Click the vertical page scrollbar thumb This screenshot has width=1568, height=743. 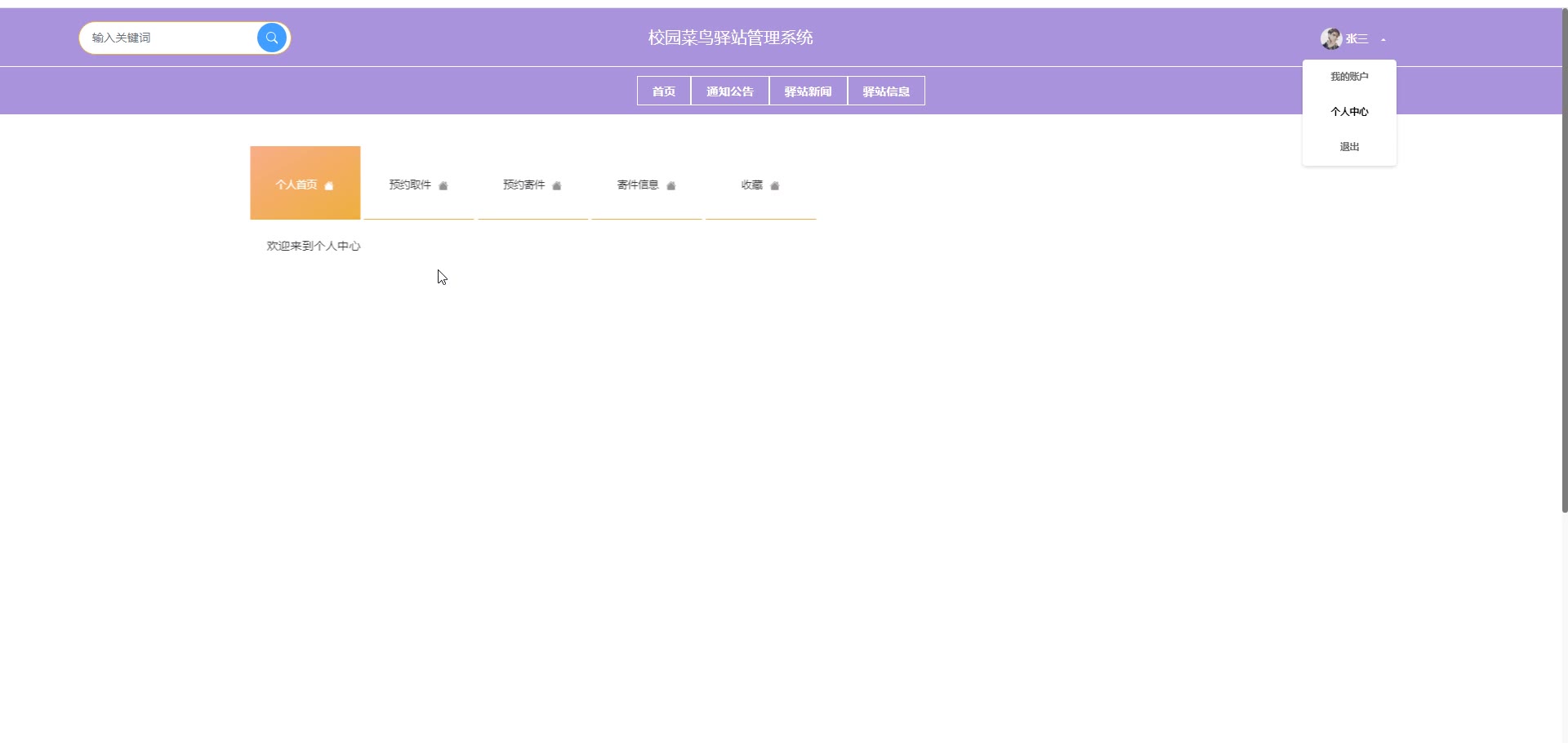click(x=1565, y=261)
